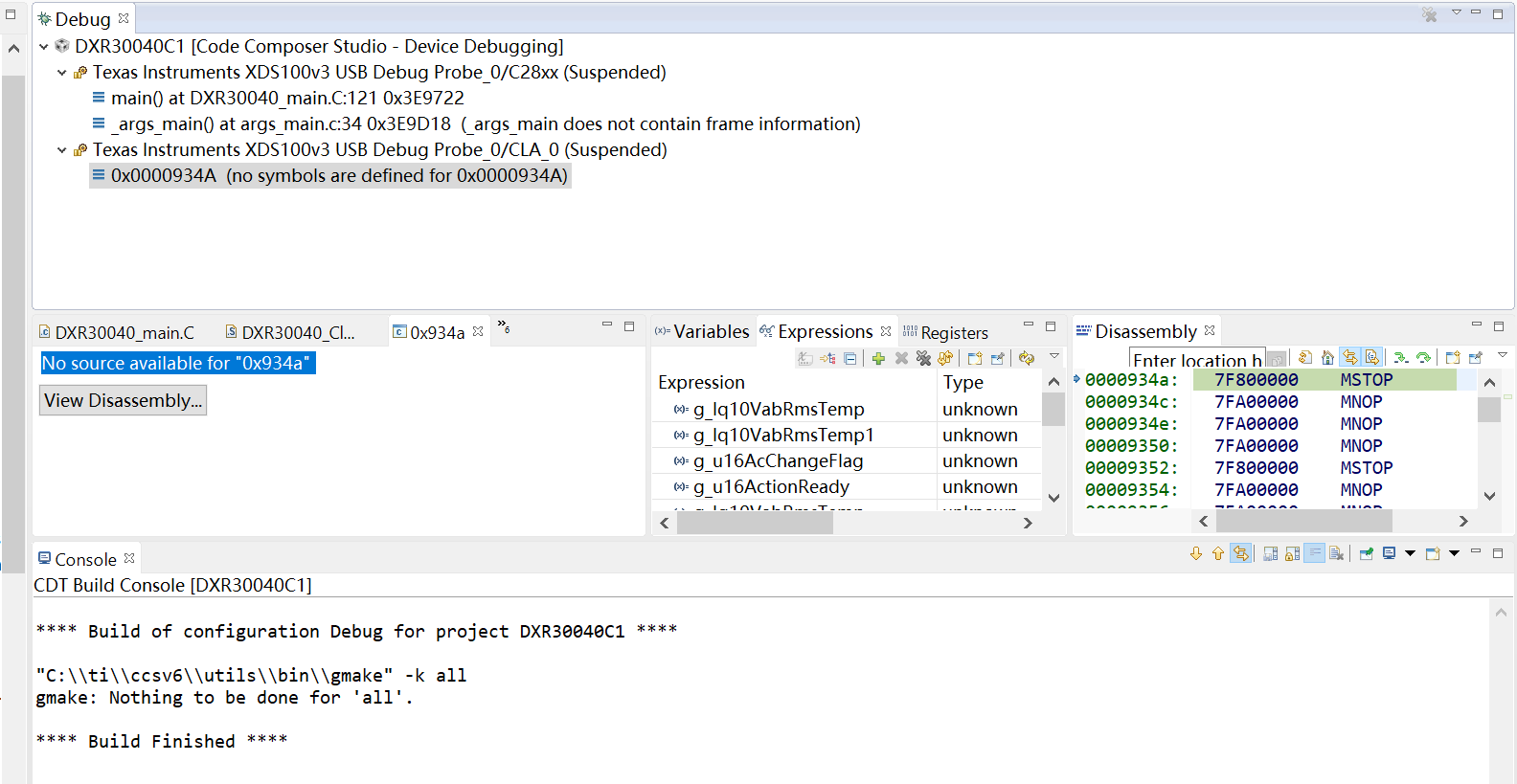Click assembly step over icon in Disassembly
The width and height of the screenshot is (1517, 784).
[x=1423, y=357]
